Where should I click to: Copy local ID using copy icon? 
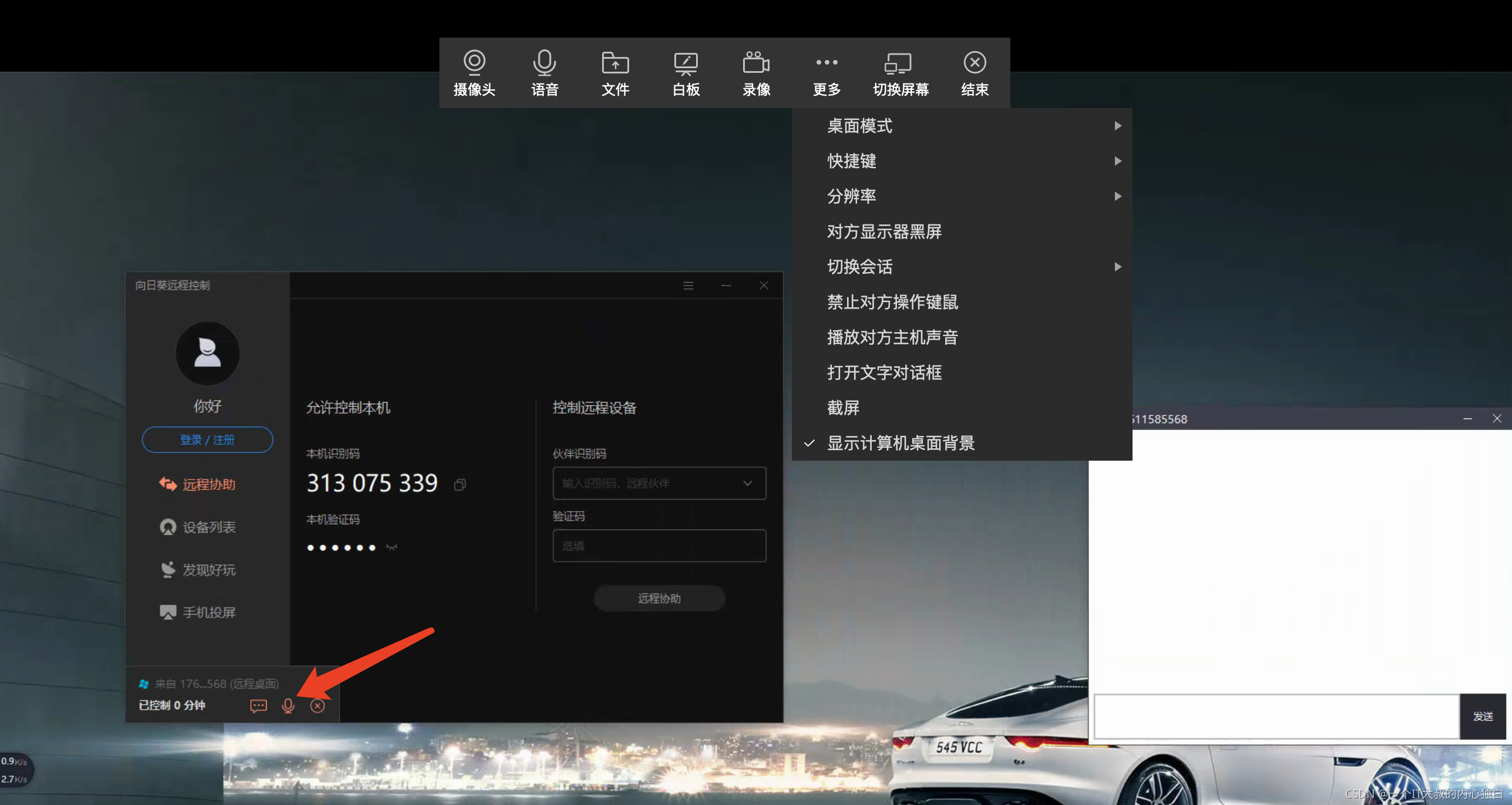(x=460, y=485)
